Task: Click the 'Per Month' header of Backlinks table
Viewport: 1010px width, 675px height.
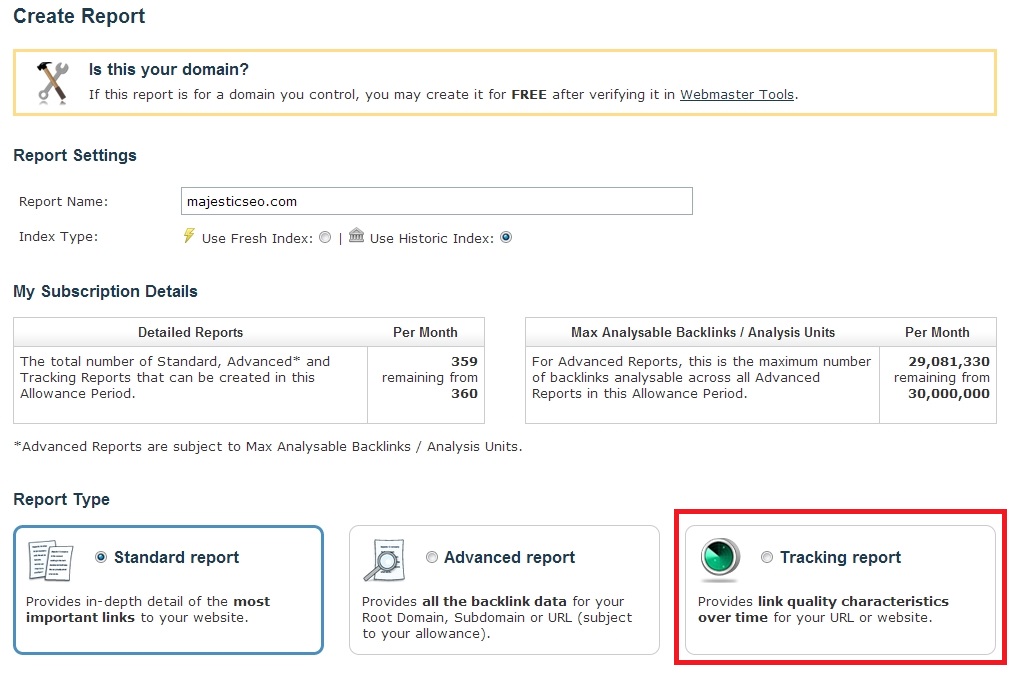Action: [937, 332]
